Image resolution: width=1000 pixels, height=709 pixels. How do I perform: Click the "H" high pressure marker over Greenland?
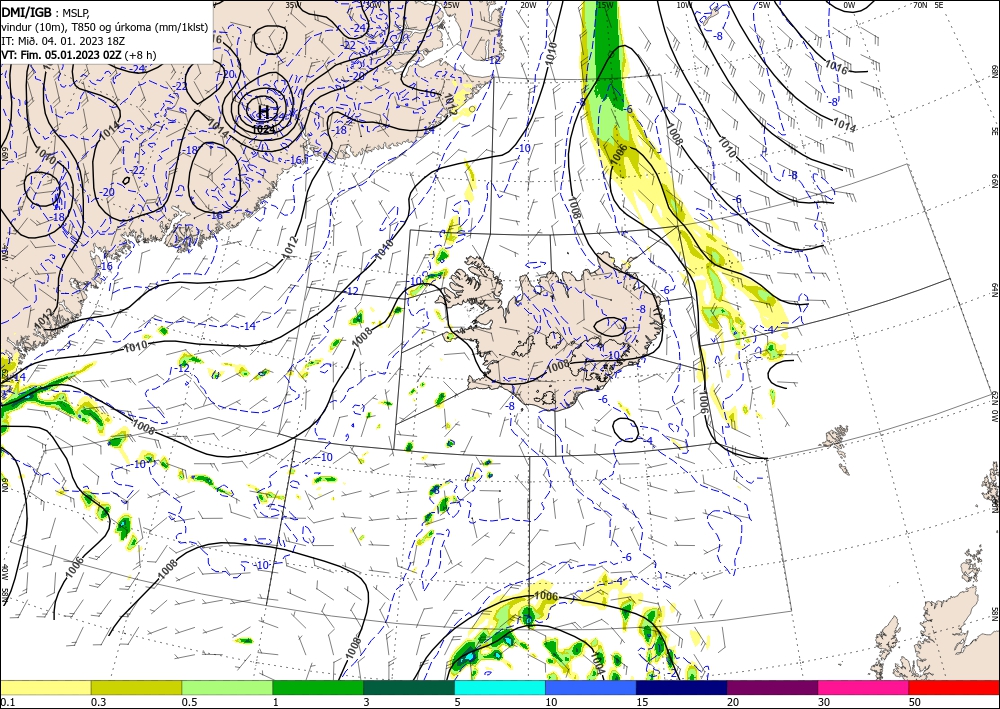[x=263, y=113]
